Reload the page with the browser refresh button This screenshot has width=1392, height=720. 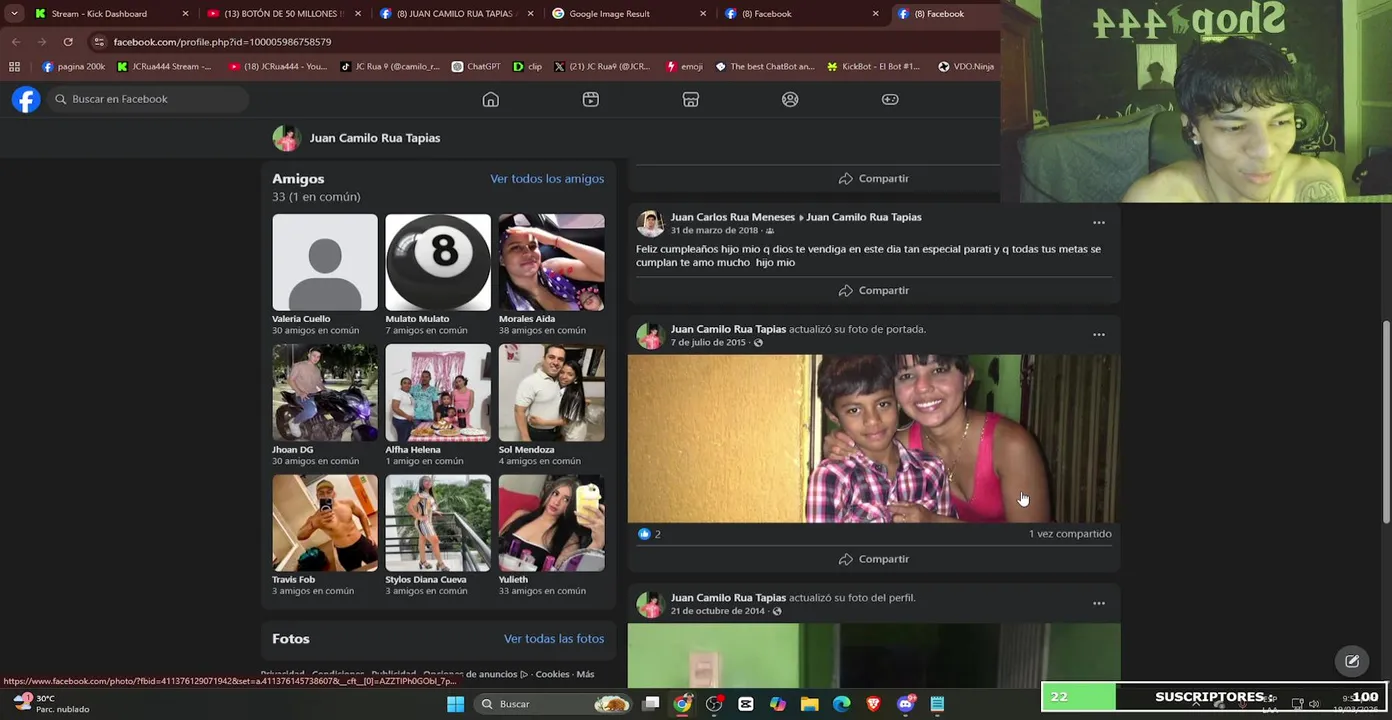tap(68, 42)
